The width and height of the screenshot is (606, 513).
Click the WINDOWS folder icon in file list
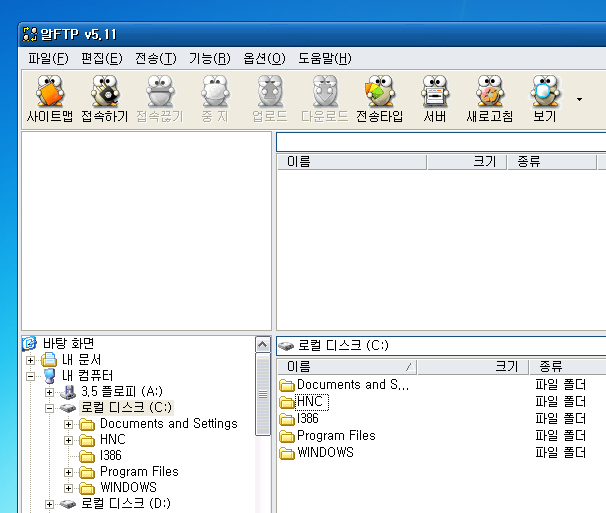[x=287, y=453]
